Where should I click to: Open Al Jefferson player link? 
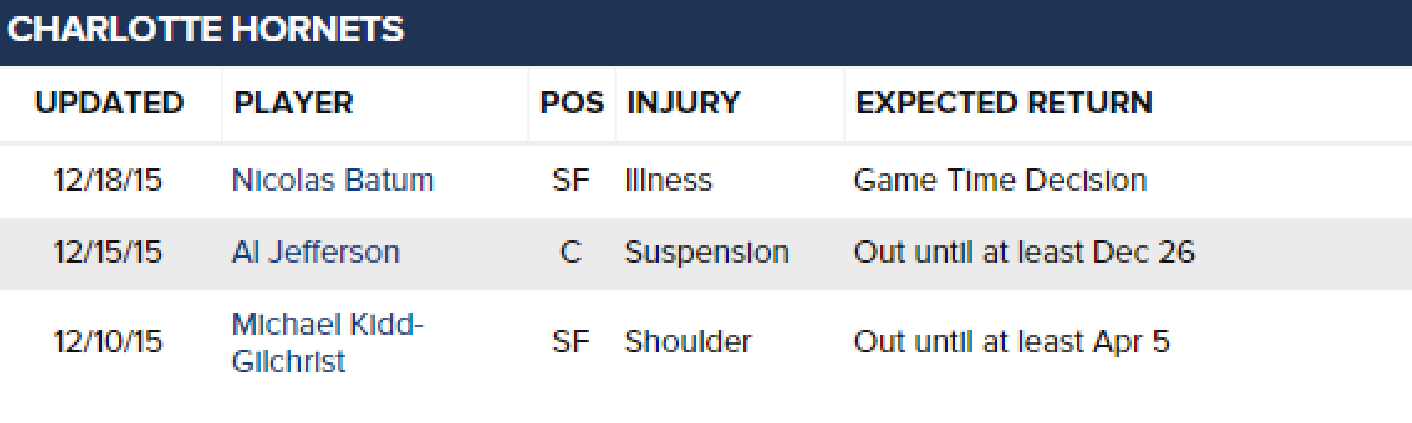(x=316, y=252)
